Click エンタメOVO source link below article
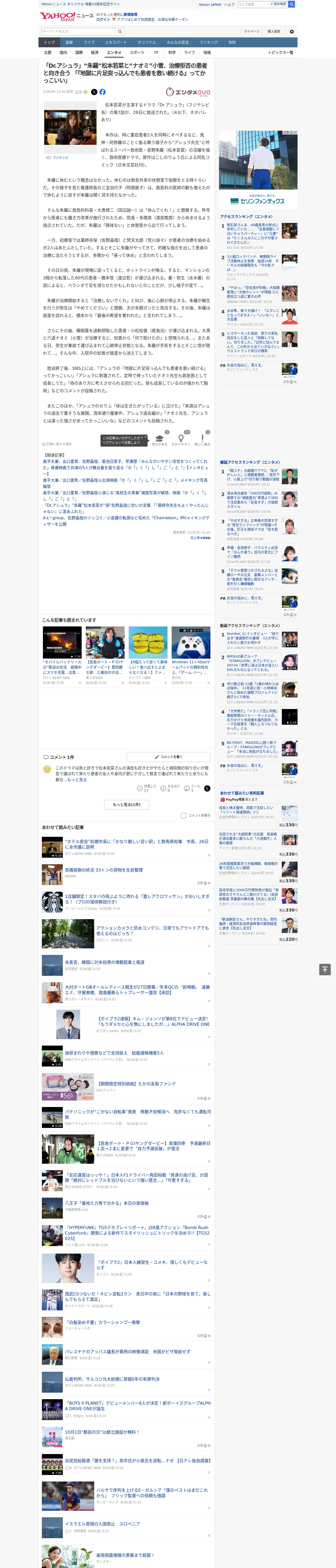The width and height of the screenshot is (336, 1568). click(x=200, y=538)
